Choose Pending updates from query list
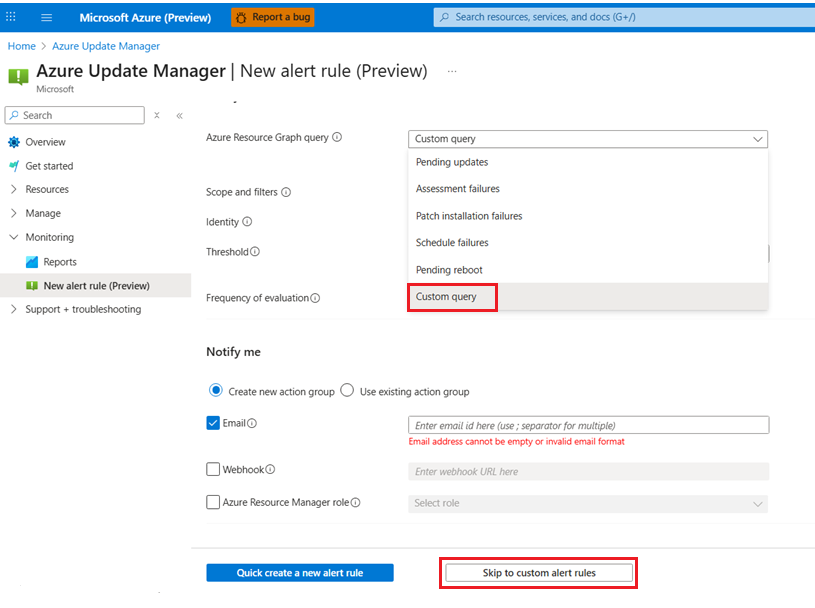Image resolution: width=815 pixels, height=608 pixels. (452, 162)
